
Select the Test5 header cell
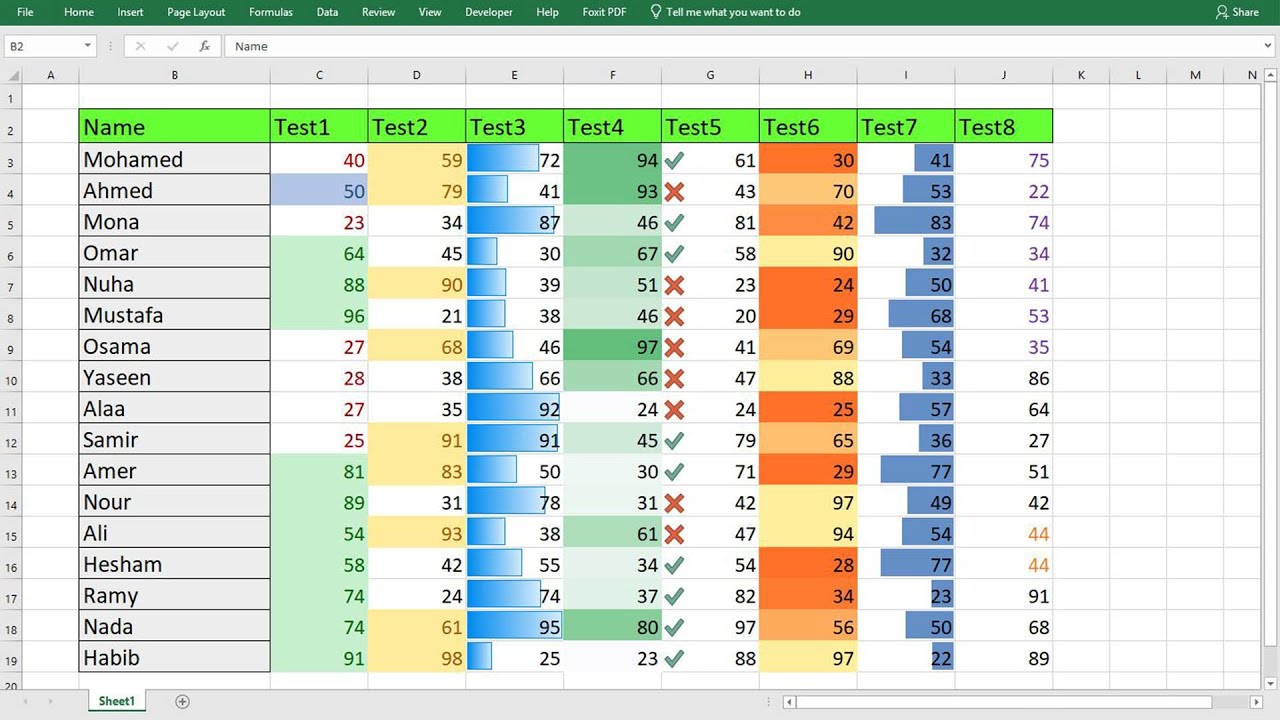(710, 126)
